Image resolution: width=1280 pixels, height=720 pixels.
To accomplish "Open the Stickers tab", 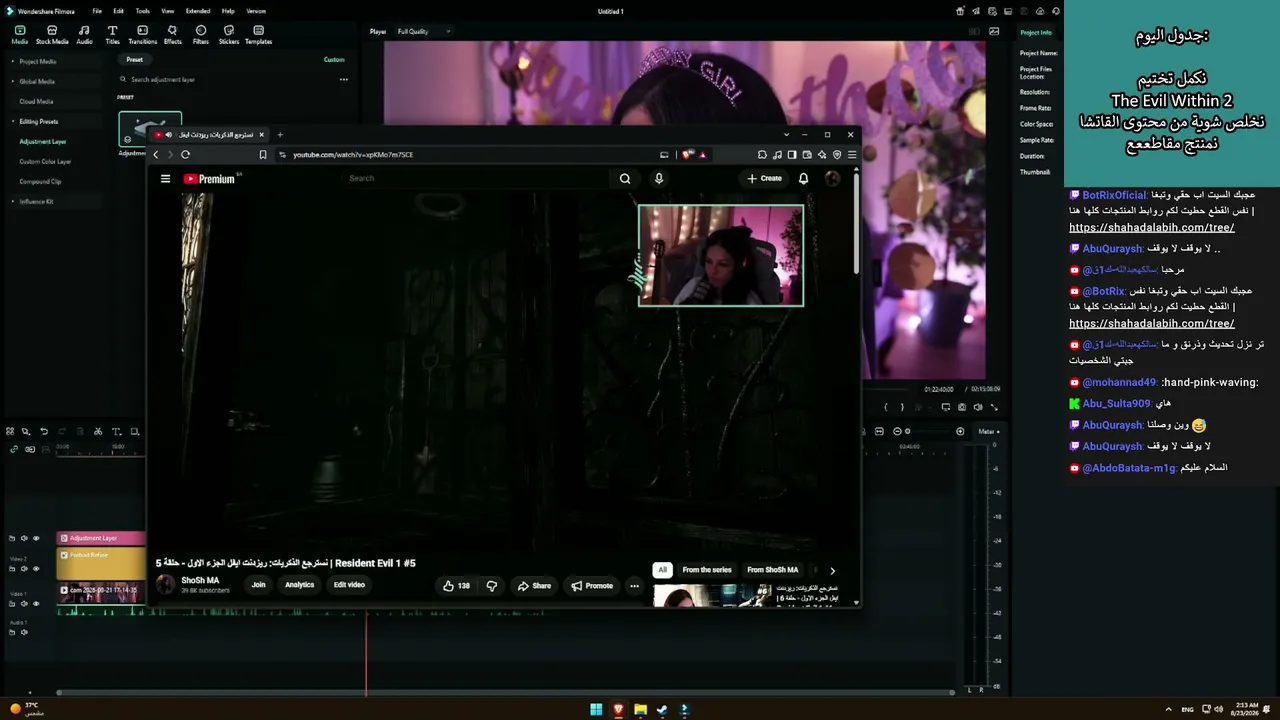I will (x=229, y=35).
